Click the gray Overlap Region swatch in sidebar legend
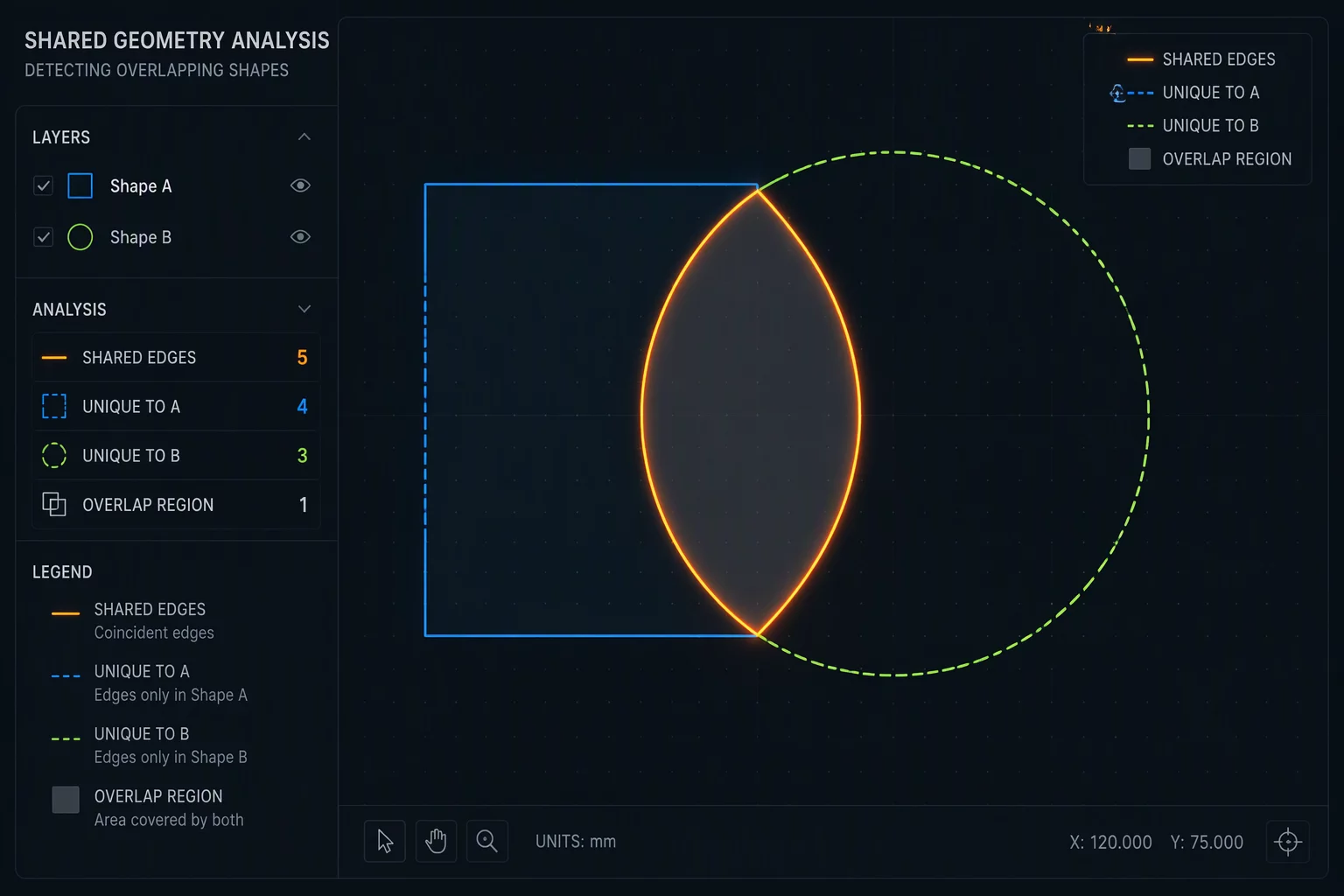Image resolution: width=1344 pixels, height=896 pixels. pyautogui.click(x=66, y=800)
